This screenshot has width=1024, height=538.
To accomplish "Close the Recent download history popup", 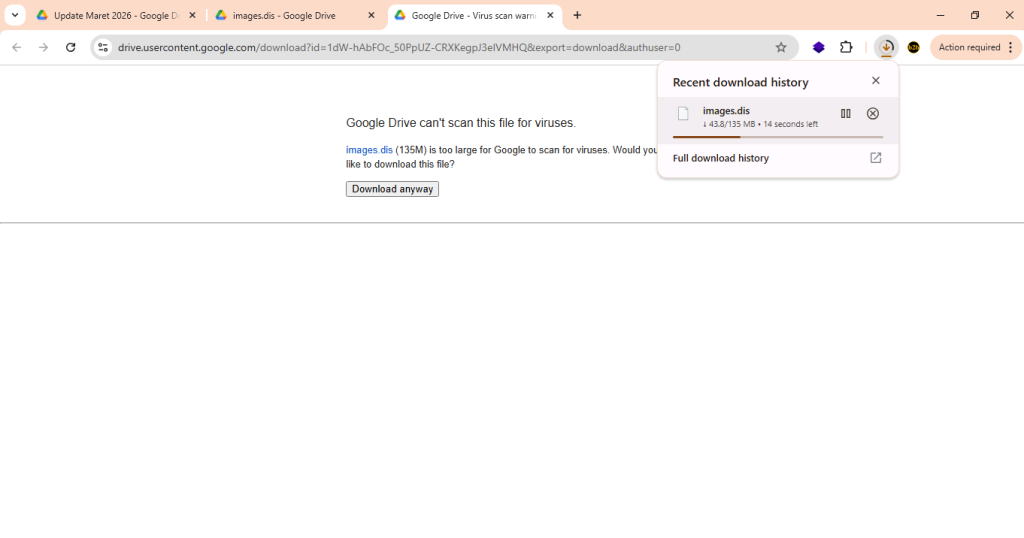I will point(876,81).
